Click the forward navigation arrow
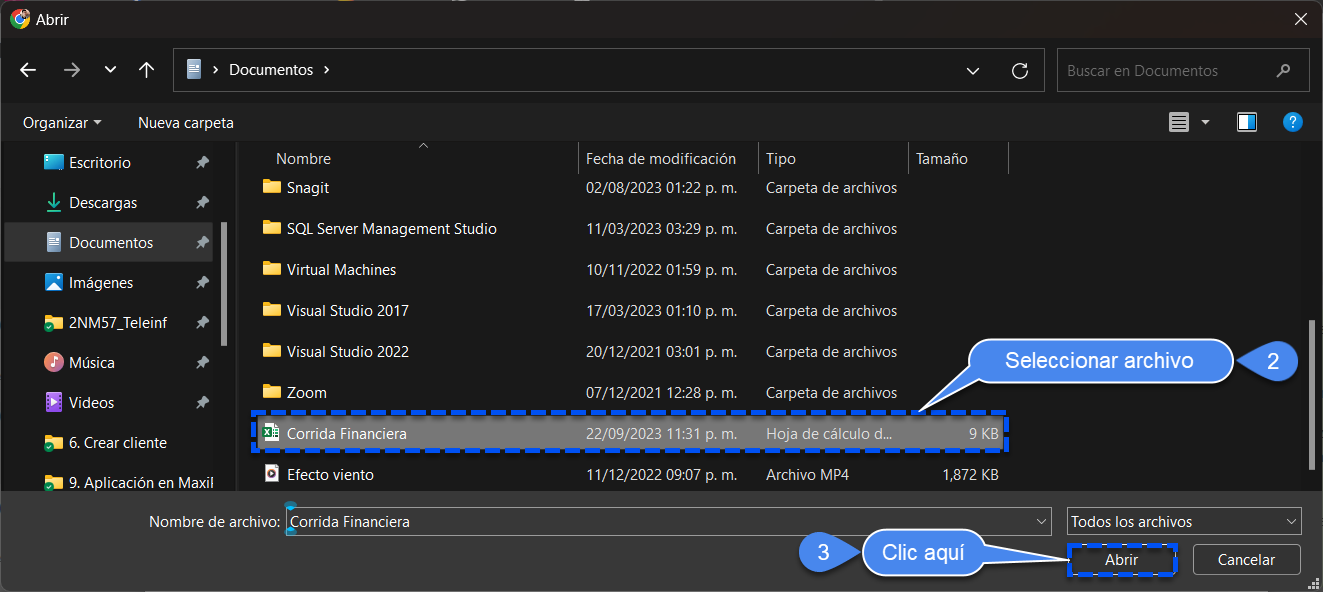1323x592 pixels. pos(71,70)
